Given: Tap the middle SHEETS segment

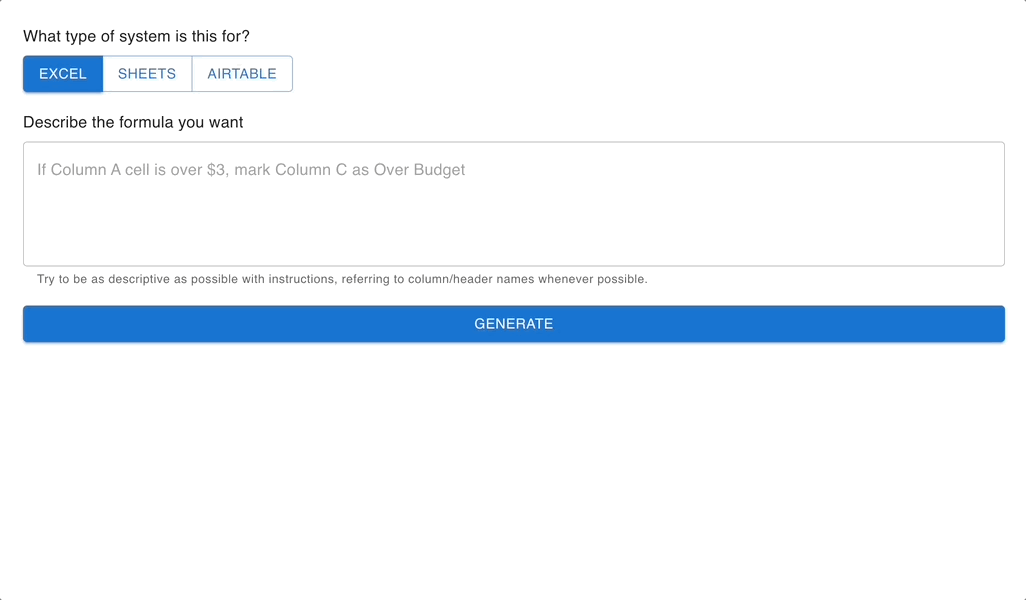Looking at the screenshot, I should point(147,74).
